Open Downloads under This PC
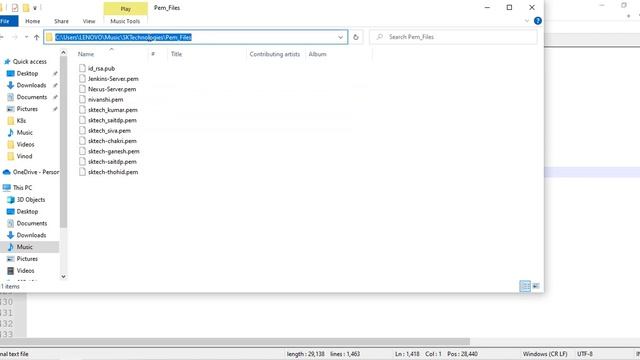Screen dimensions: 640x360 coord(31,235)
